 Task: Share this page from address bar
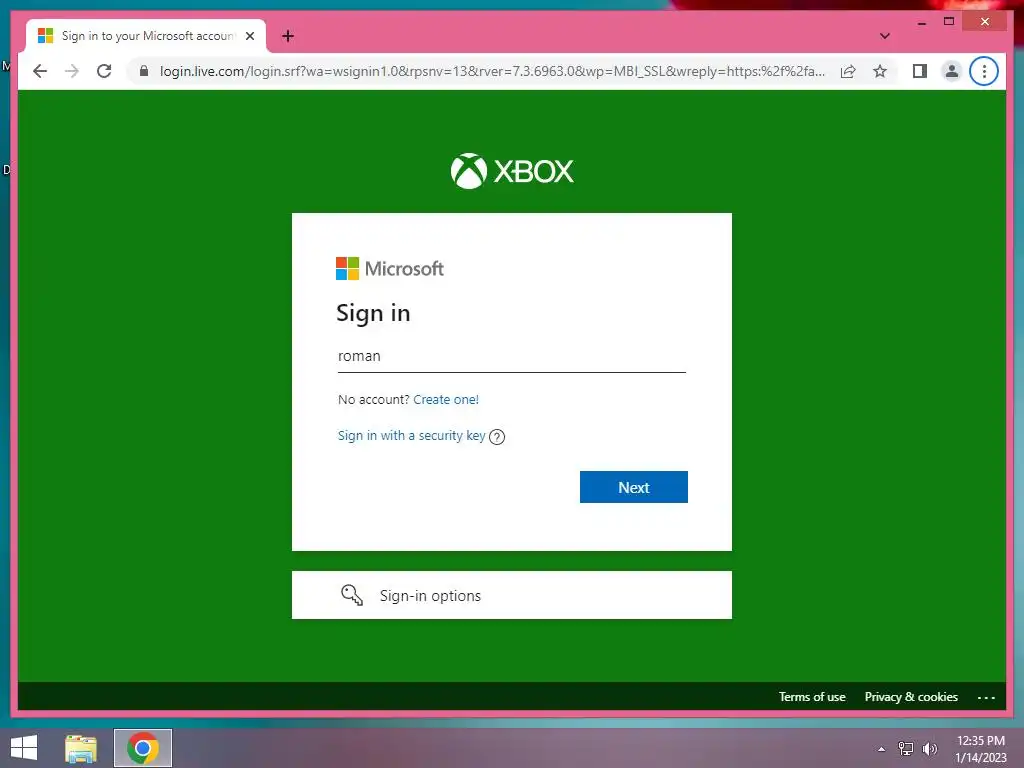tap(848, 71)
